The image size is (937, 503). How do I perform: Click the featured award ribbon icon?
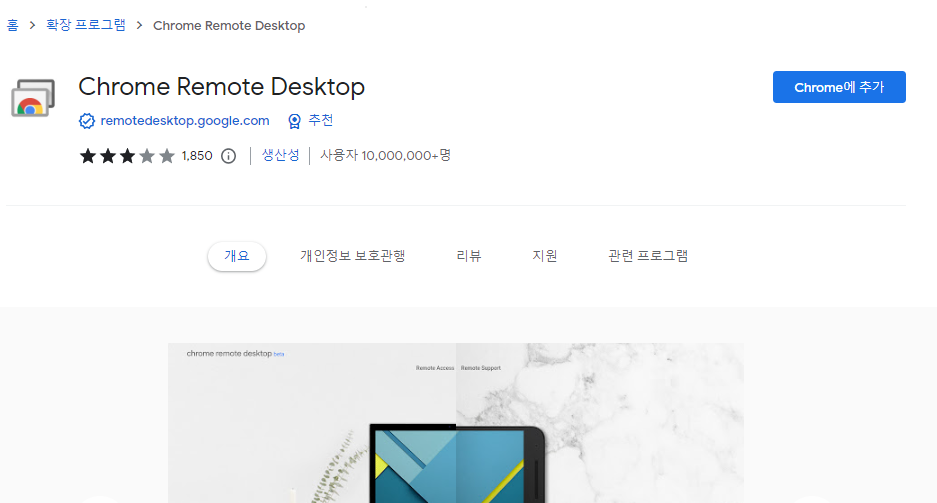tap(294, 121)
